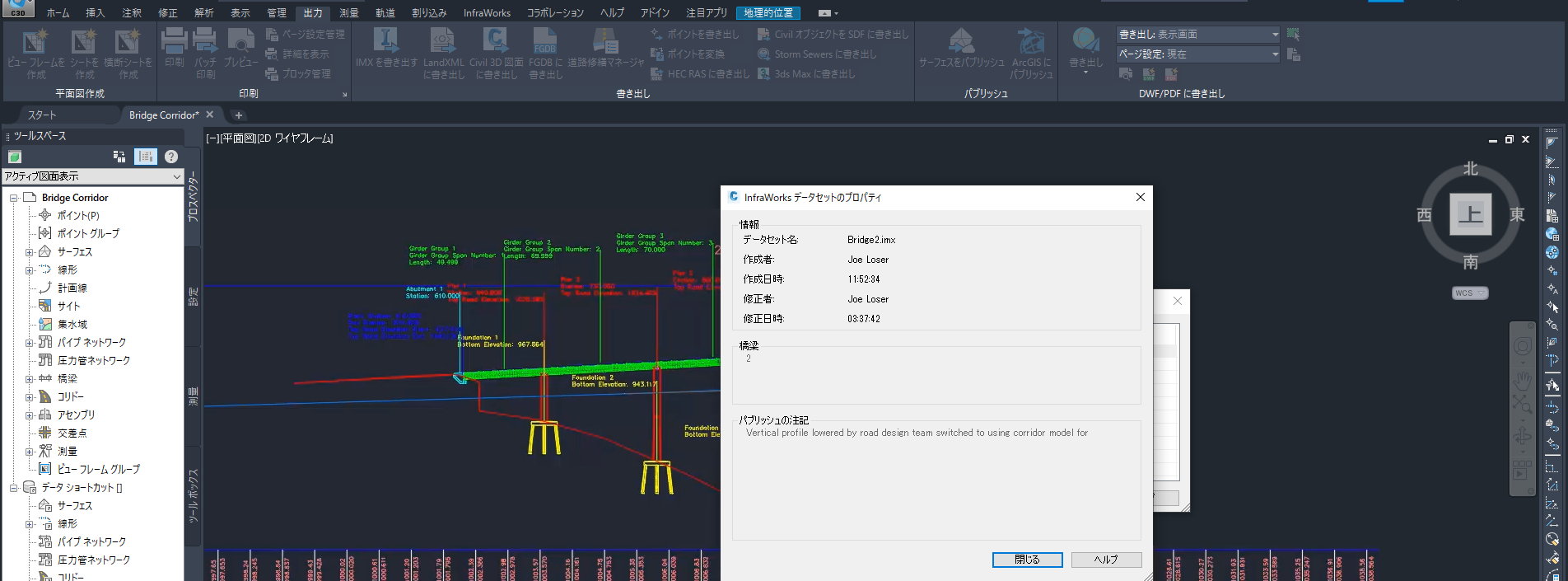This screenshot has width=1568, height=581.
Task: Open the 地理的位置 ribbon tab
Action: (x=768, y=12)
